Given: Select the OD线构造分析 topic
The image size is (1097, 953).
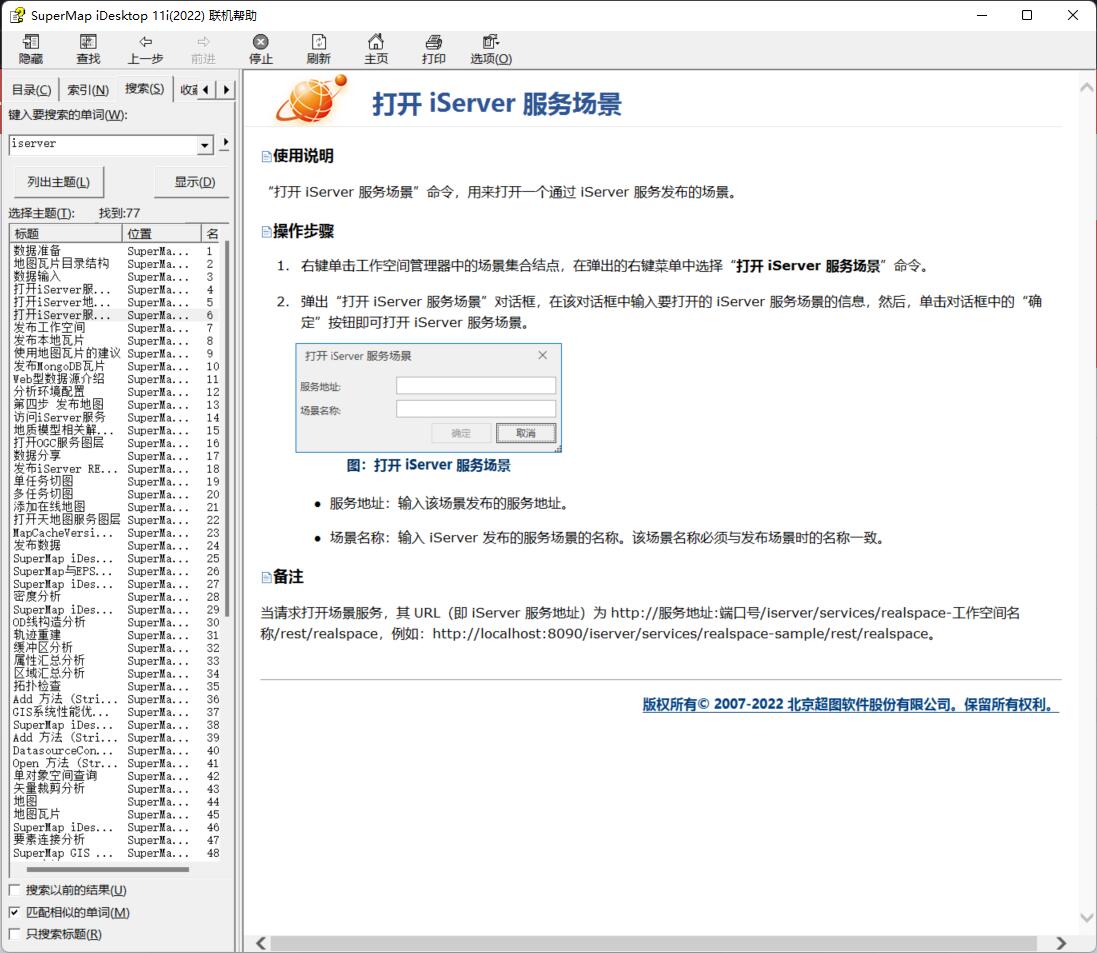Looking at the screenshot, I should click(49, 622).
